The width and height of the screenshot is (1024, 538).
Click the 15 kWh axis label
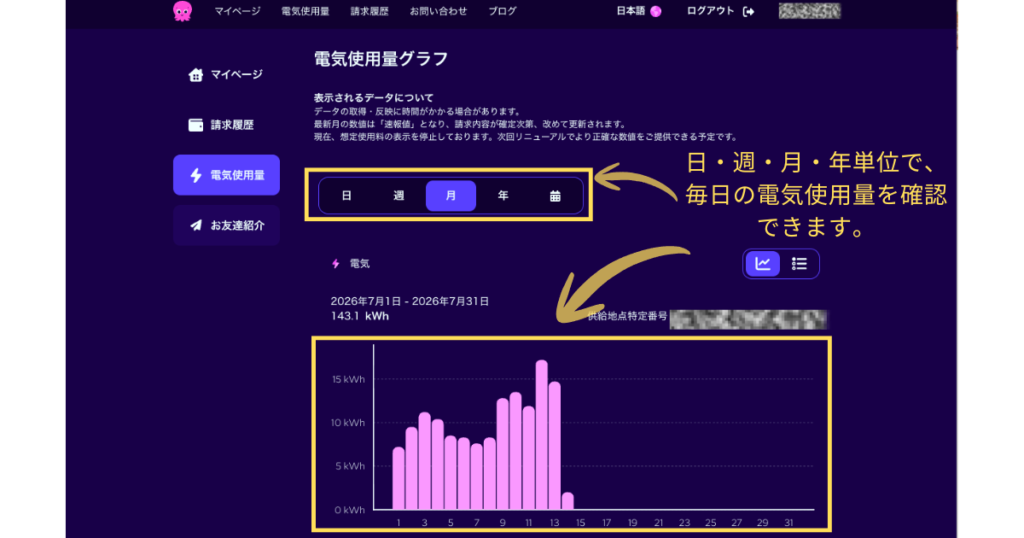click(x=348, y=379)
